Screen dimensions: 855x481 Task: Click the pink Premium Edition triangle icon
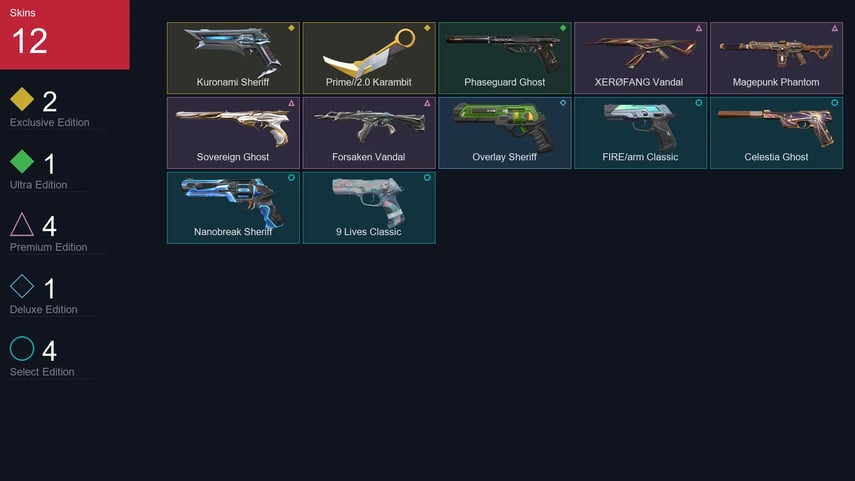[x=22, y=224]
